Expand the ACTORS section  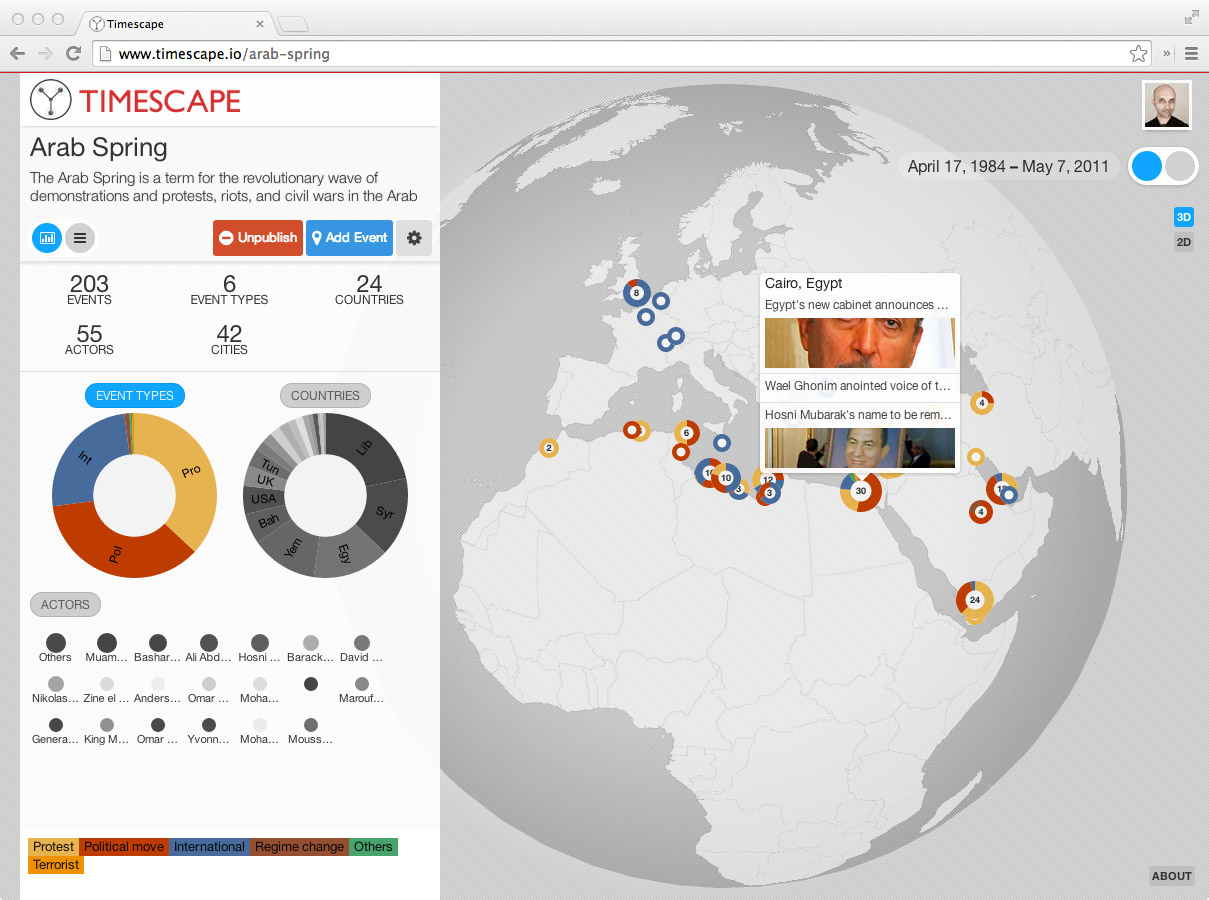[65, 604]
